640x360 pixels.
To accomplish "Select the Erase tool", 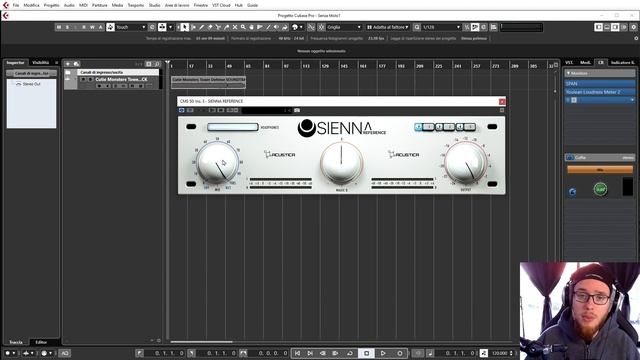I will point(210,27).
